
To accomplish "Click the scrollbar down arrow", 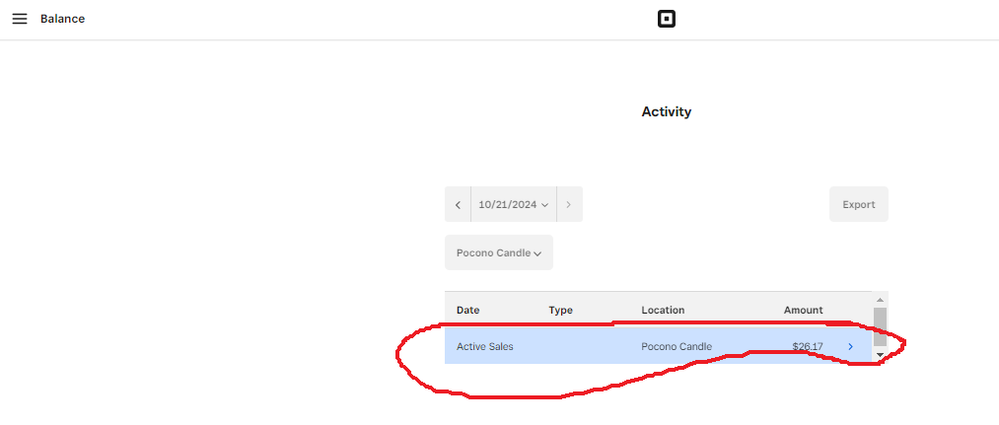I will pyautogui.click(x=880, y=355).
